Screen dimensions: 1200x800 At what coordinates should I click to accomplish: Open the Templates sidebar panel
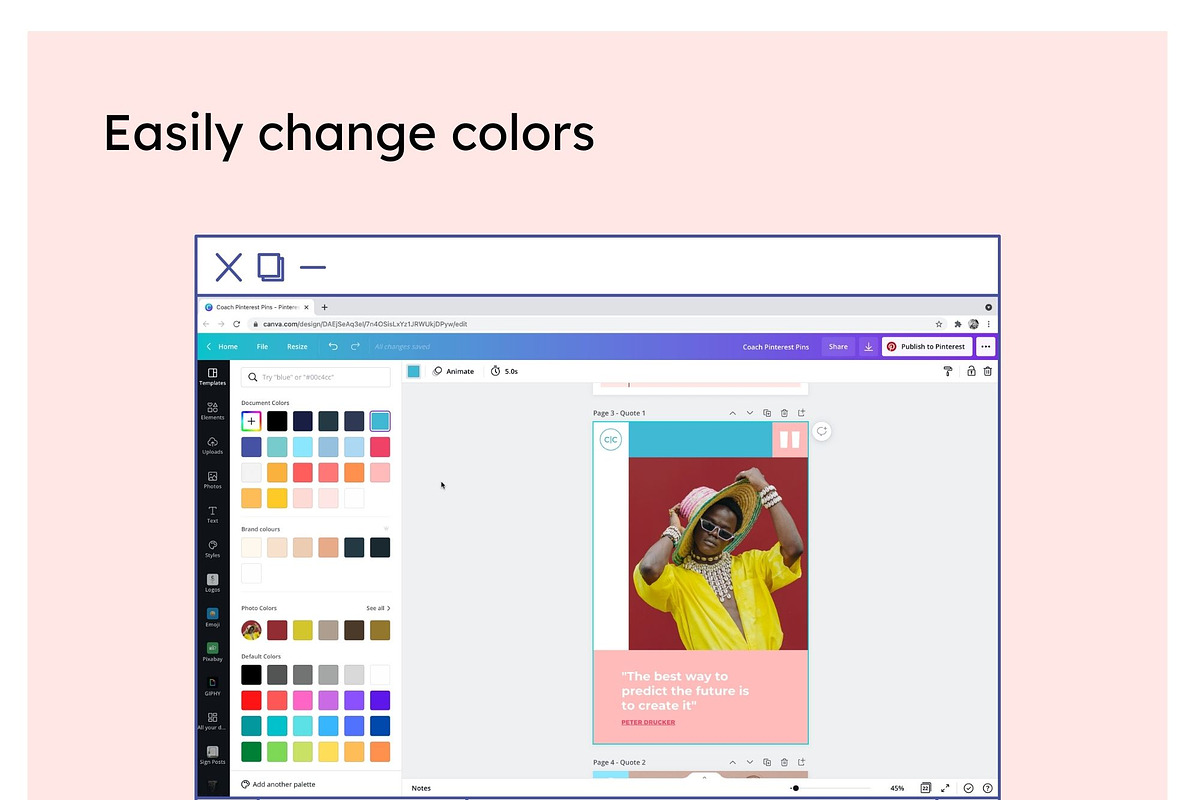[212, 376]
